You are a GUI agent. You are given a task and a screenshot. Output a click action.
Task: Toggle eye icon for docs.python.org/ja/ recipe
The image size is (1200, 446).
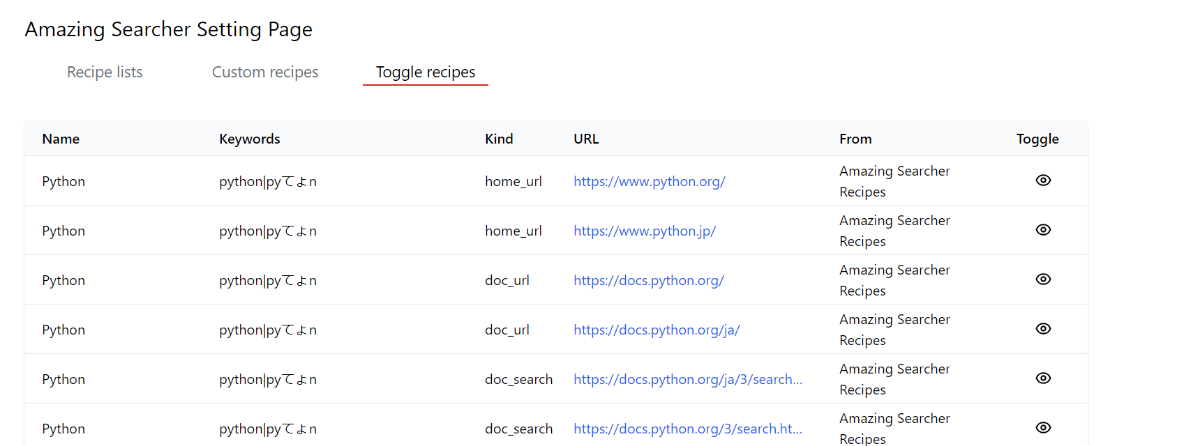tap(1043, 329)
